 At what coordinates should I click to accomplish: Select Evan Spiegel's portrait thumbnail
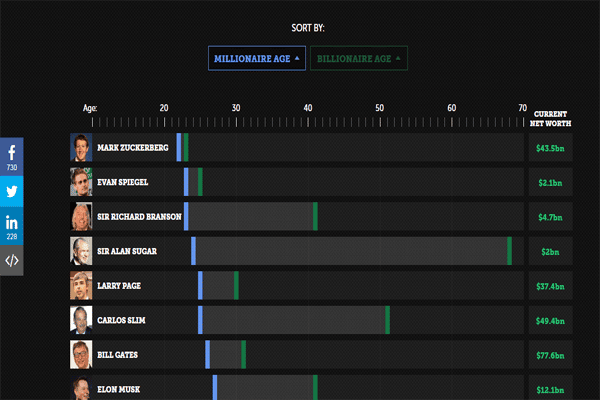(x=81, y=182)
